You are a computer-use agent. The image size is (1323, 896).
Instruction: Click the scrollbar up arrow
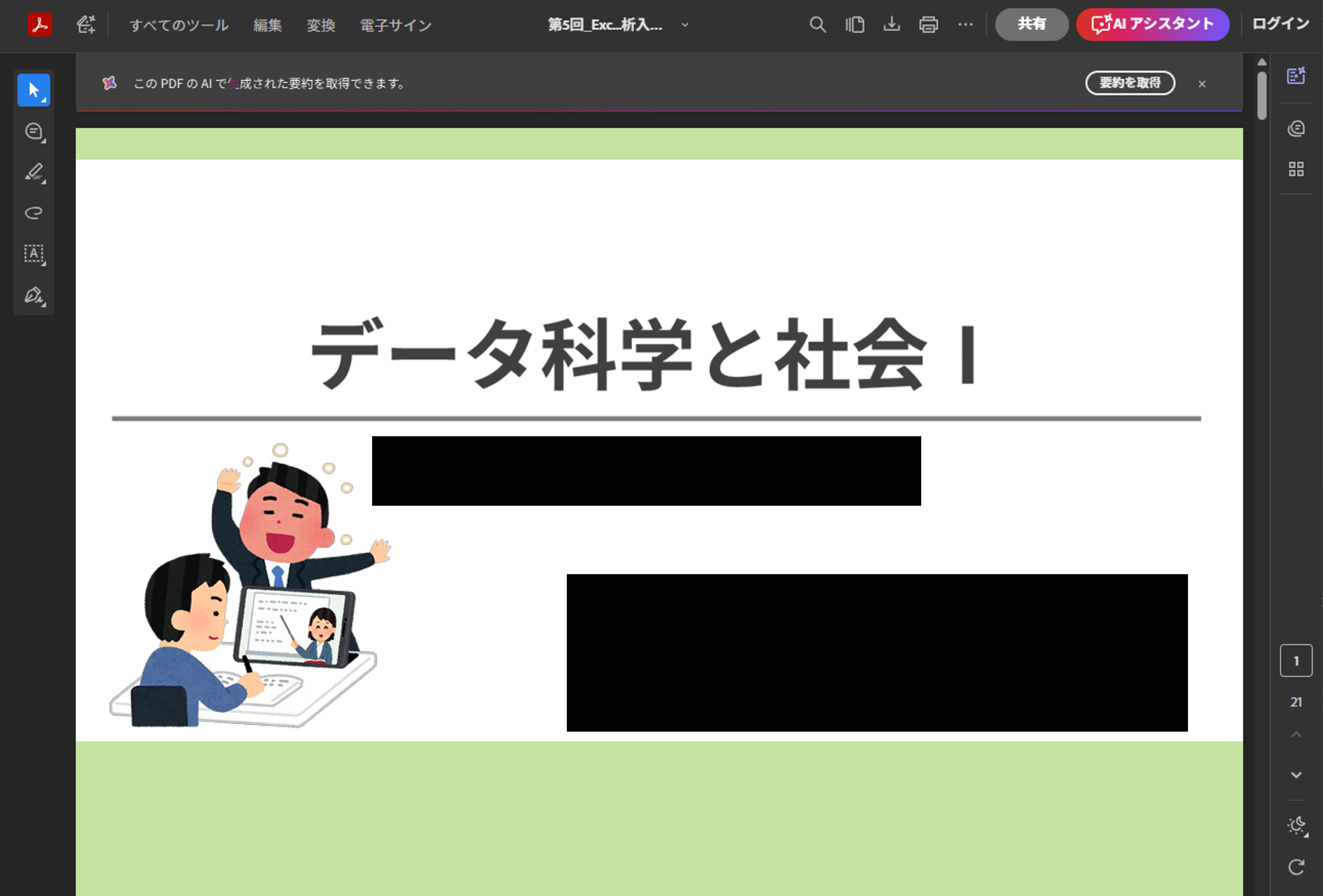click(x=1261, y=62)
